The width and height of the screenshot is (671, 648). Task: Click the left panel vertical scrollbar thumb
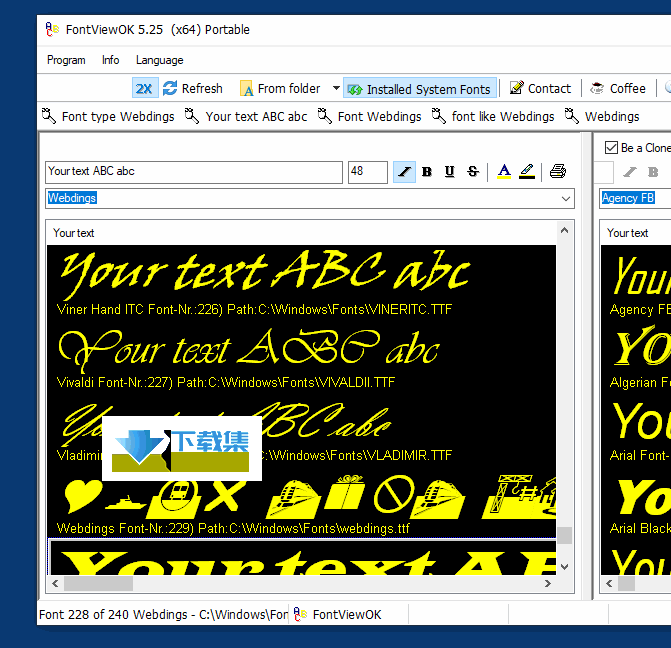[564, 535]
